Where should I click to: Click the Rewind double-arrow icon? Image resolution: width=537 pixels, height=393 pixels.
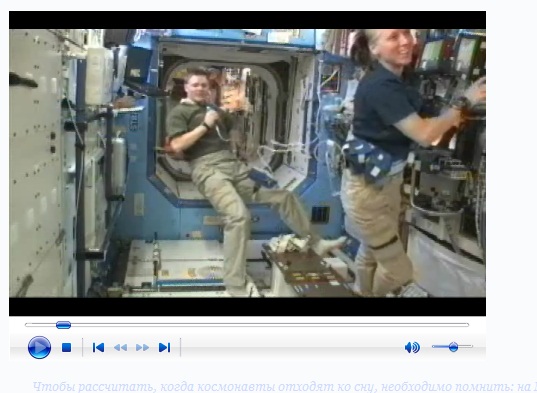pyautogui.click(x=120, y=347)
